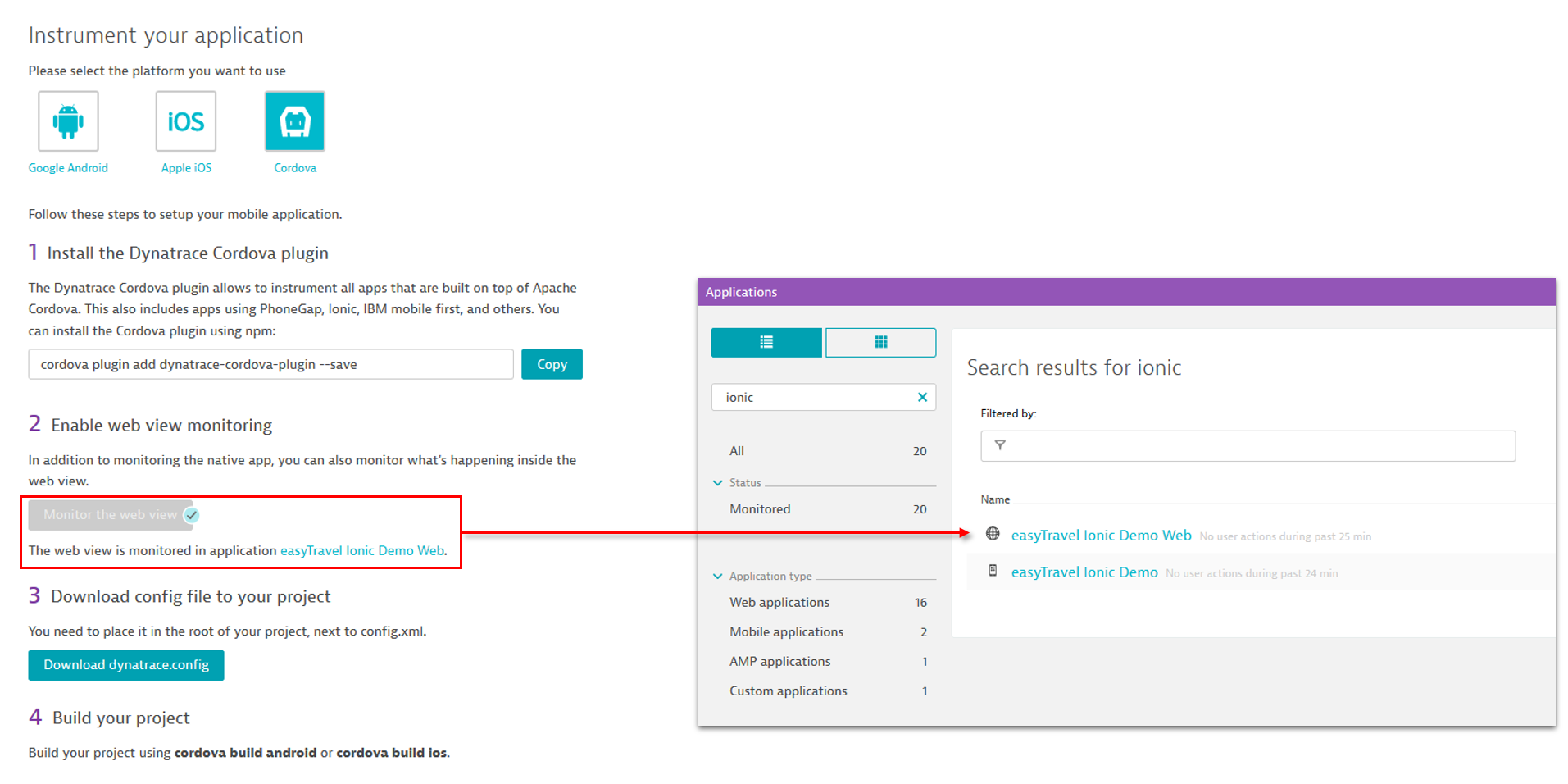Click 'No user actions during past 24 min' text
This screenshot has height=784, width=1568.
tap(1252, 574)
